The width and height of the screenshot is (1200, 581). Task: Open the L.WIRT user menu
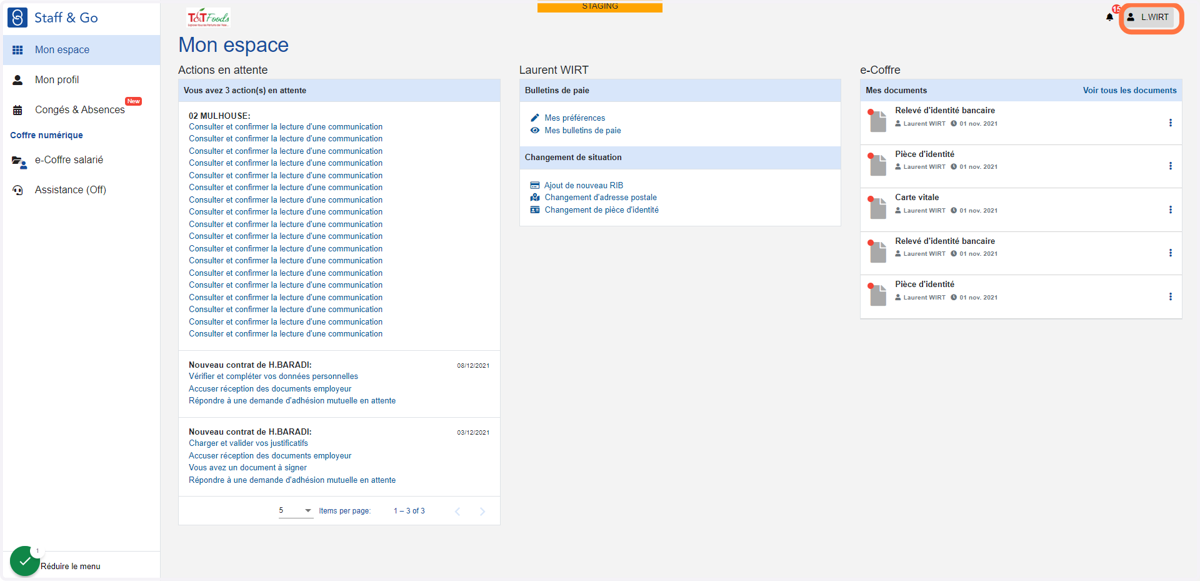(1148, 18)
